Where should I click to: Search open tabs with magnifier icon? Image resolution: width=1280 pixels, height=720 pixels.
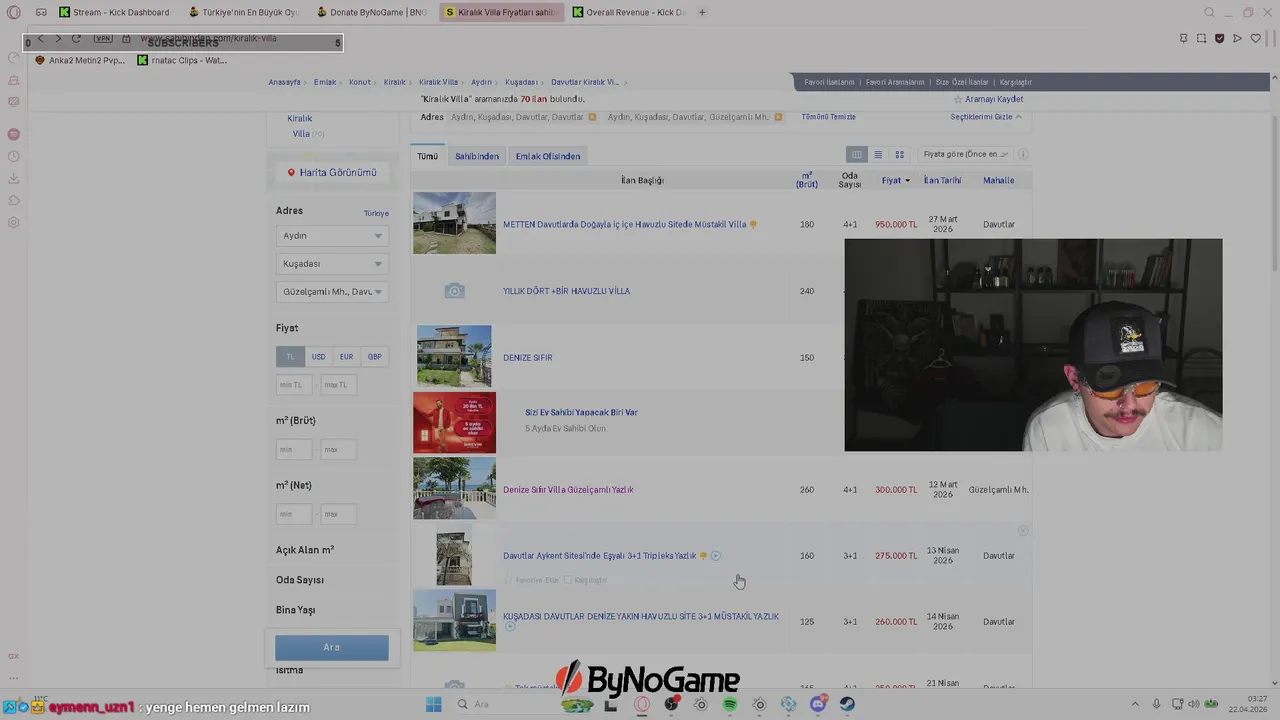coord(1209,12)
